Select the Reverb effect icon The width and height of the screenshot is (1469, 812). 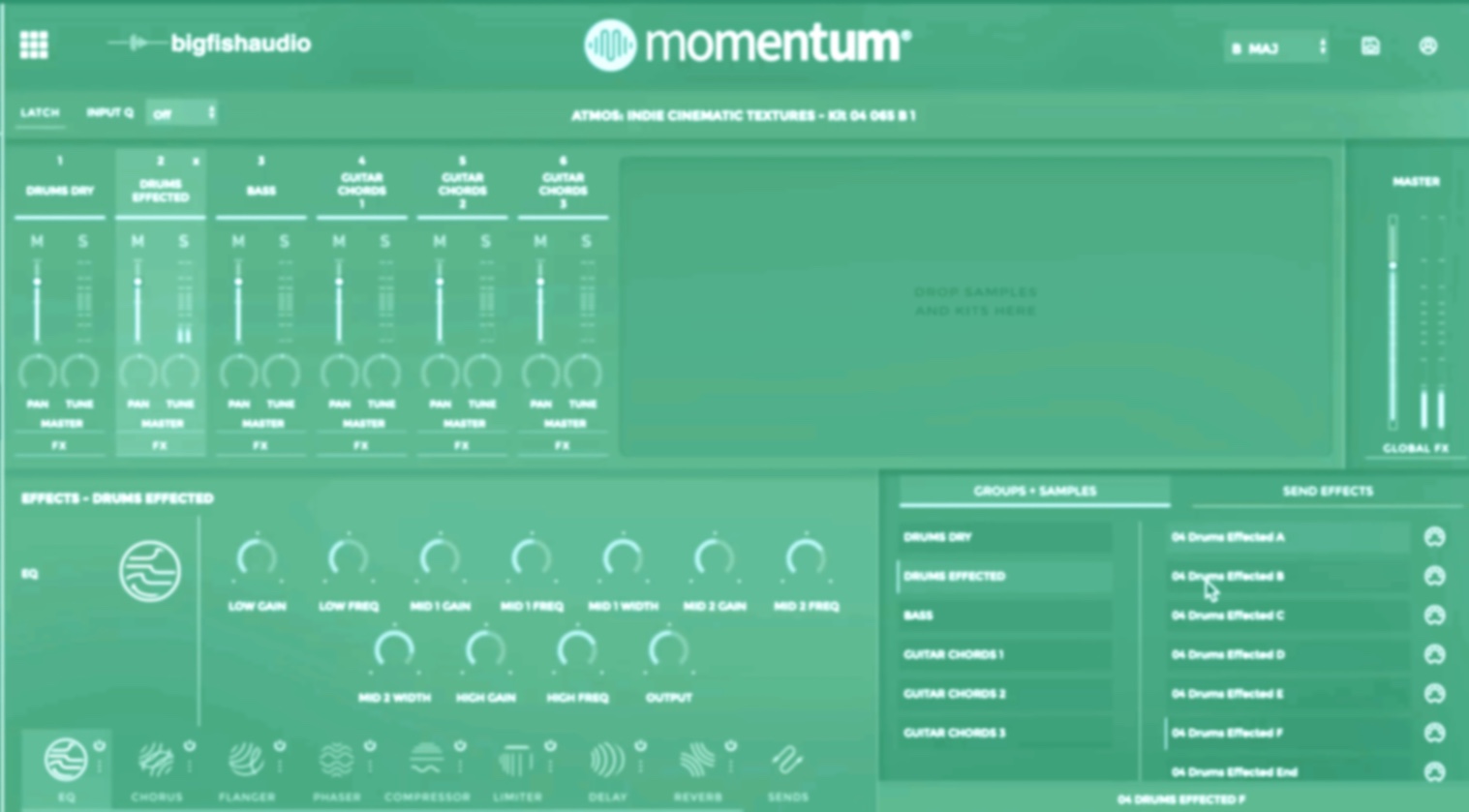tap(697, 761)
